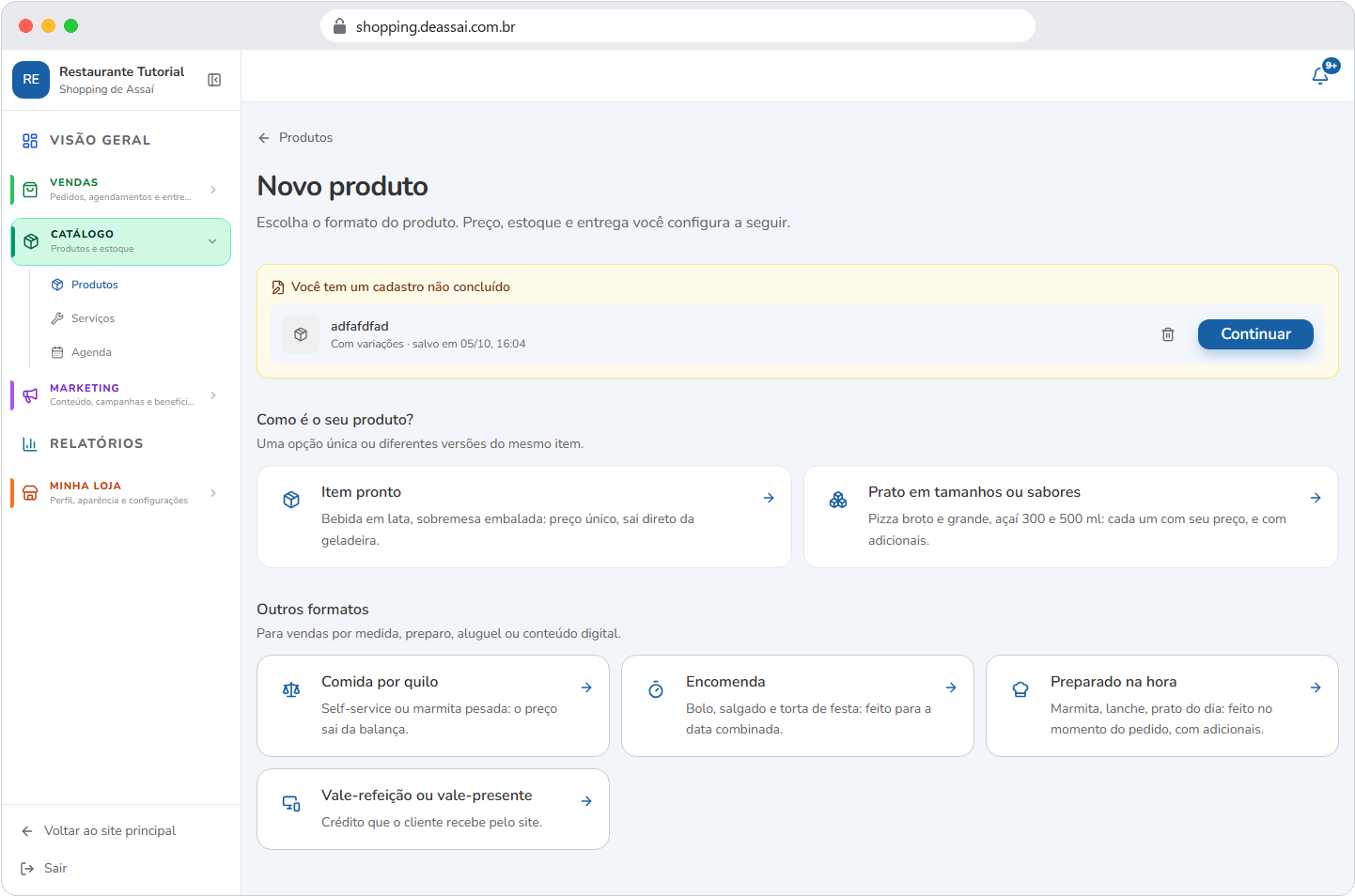Screen dimensions: 1355x896
Task: Click the Visão Geral dashboard icon
Action: [30, 141]
